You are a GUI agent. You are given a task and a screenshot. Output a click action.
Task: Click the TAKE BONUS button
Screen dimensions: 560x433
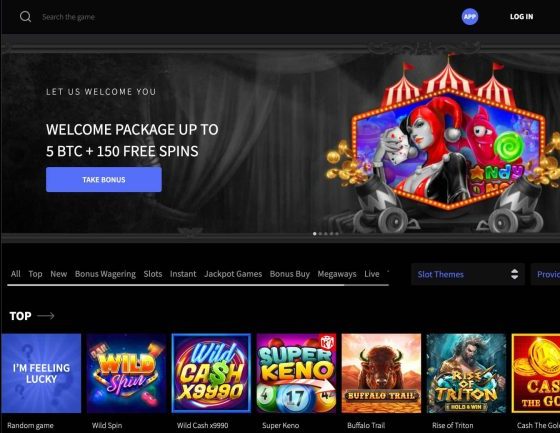(104, 179)
